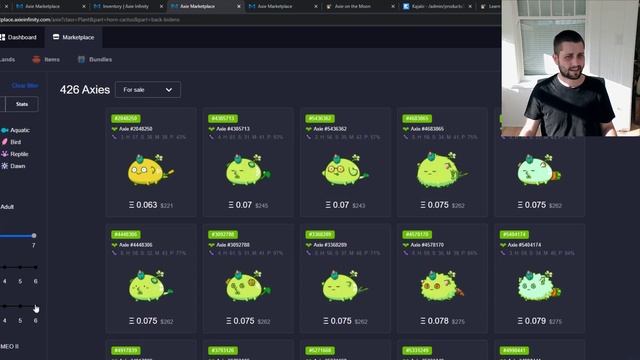Click the Marketplace storefront icon
Screen dimensions: 640x360
pyautogui.click(x=56, y=37)
